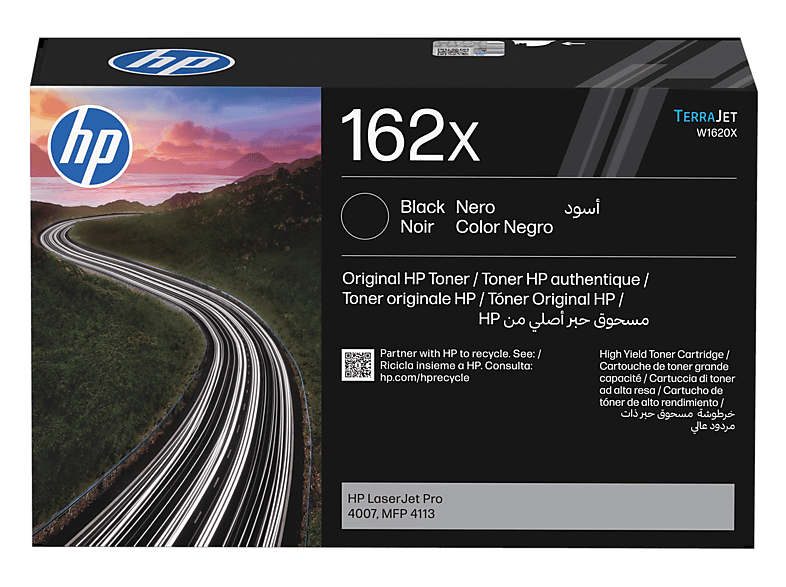Click the 'HP LaserJet Pro' compatibility label
Viewport: 786px width, 587px height.
pyautogui.click(x=395, y=499)
